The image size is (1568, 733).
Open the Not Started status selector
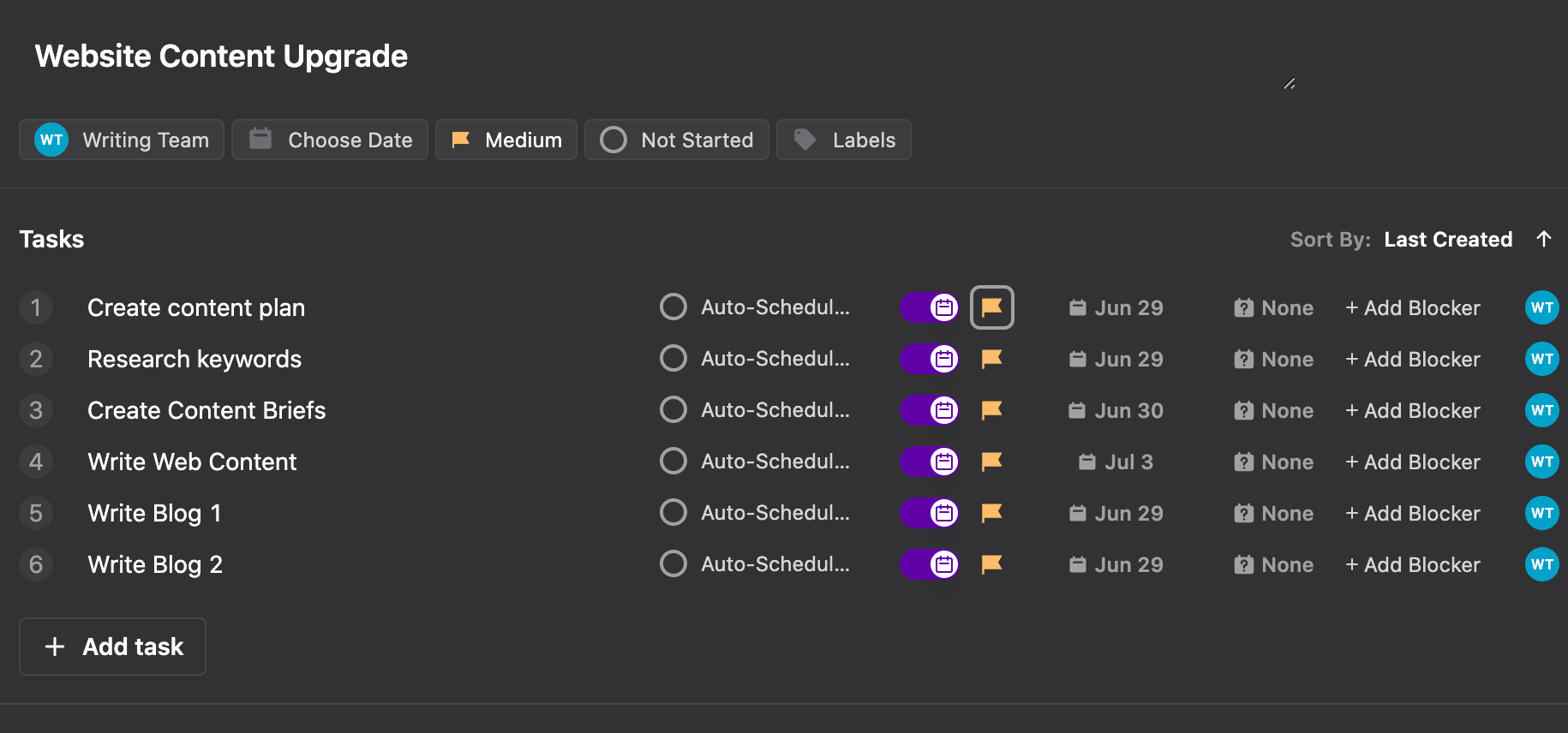click(677, 140)
